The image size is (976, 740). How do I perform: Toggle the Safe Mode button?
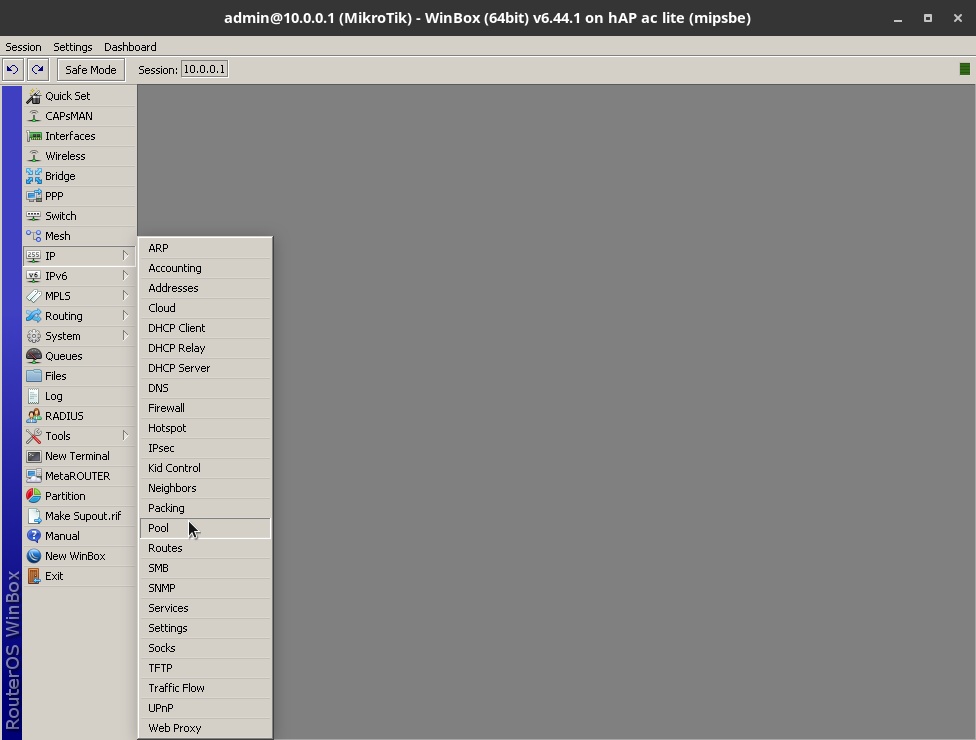tap(91, 70)
